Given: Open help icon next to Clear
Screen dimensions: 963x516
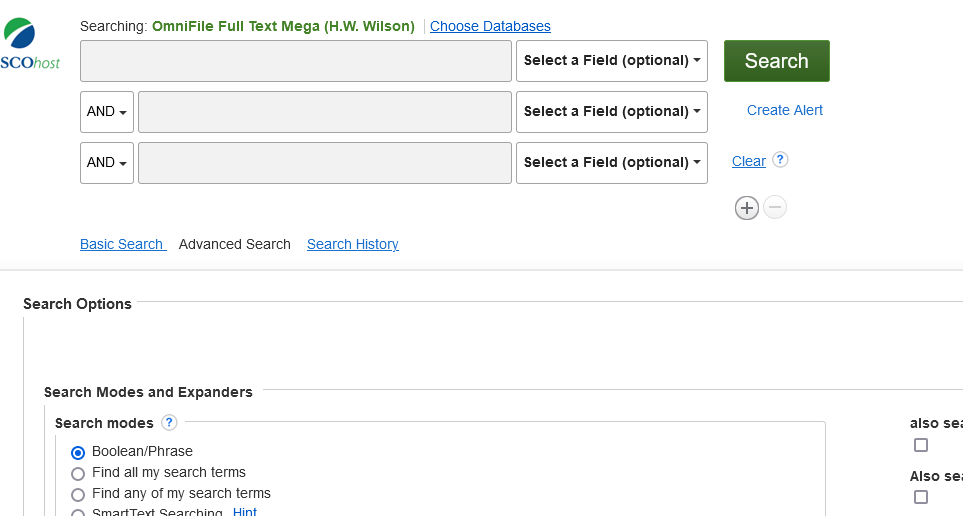Looking at the screenshot, I should coord(781,160).
